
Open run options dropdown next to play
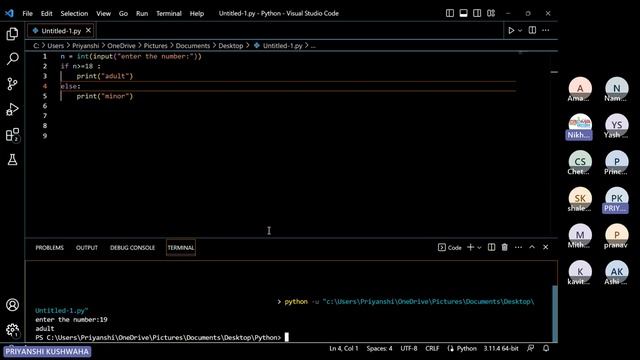pyautogui.click(x=520, y=31)
